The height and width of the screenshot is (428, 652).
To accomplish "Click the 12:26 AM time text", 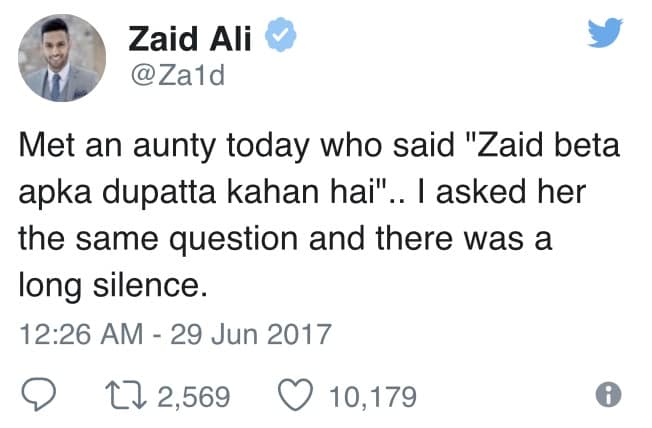I will (x=81, y=334).
